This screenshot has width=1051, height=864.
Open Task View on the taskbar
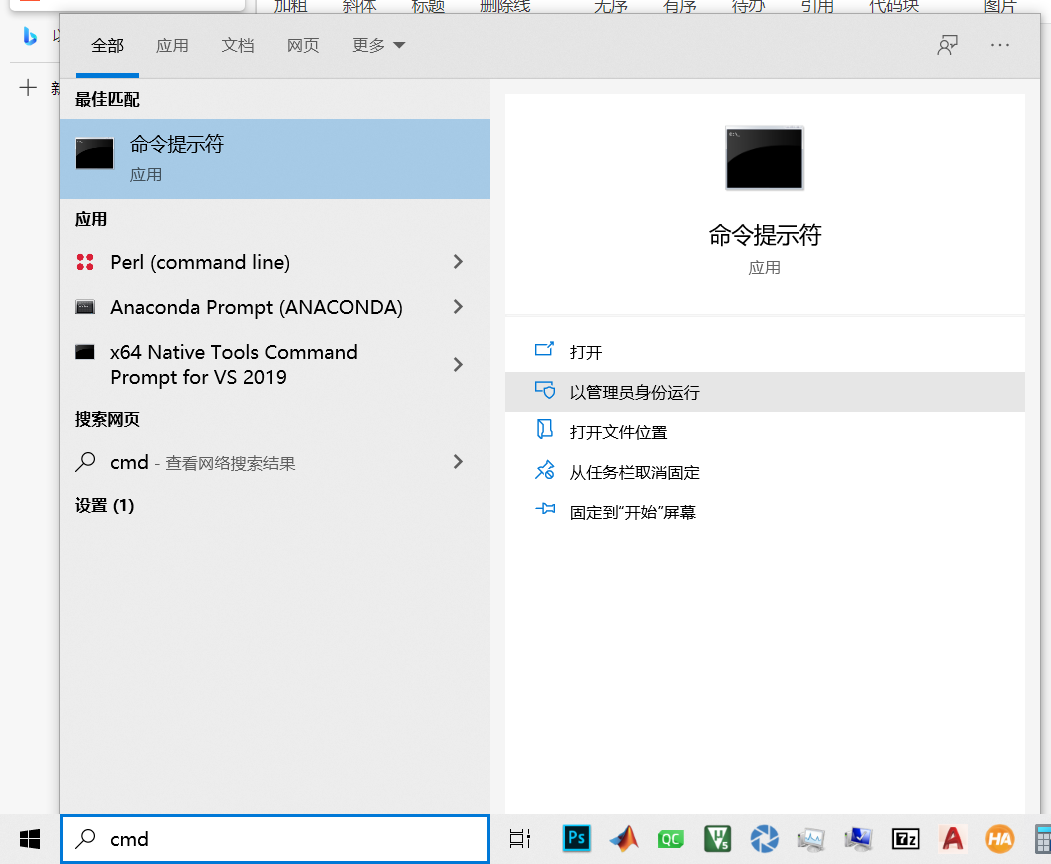click(x=519, y=839)
